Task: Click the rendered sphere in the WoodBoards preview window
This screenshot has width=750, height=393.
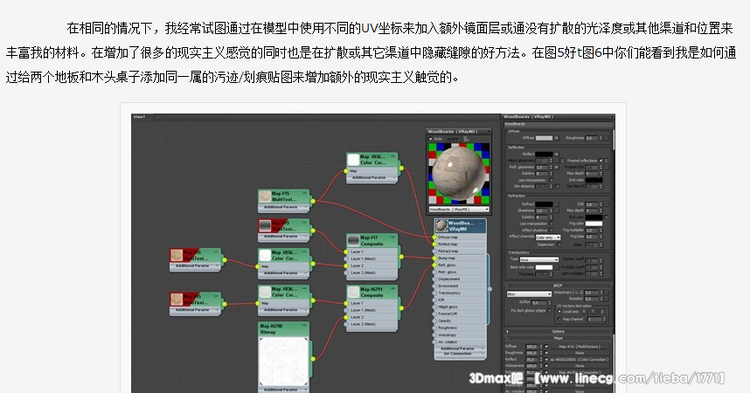Action: pos(458,173)
